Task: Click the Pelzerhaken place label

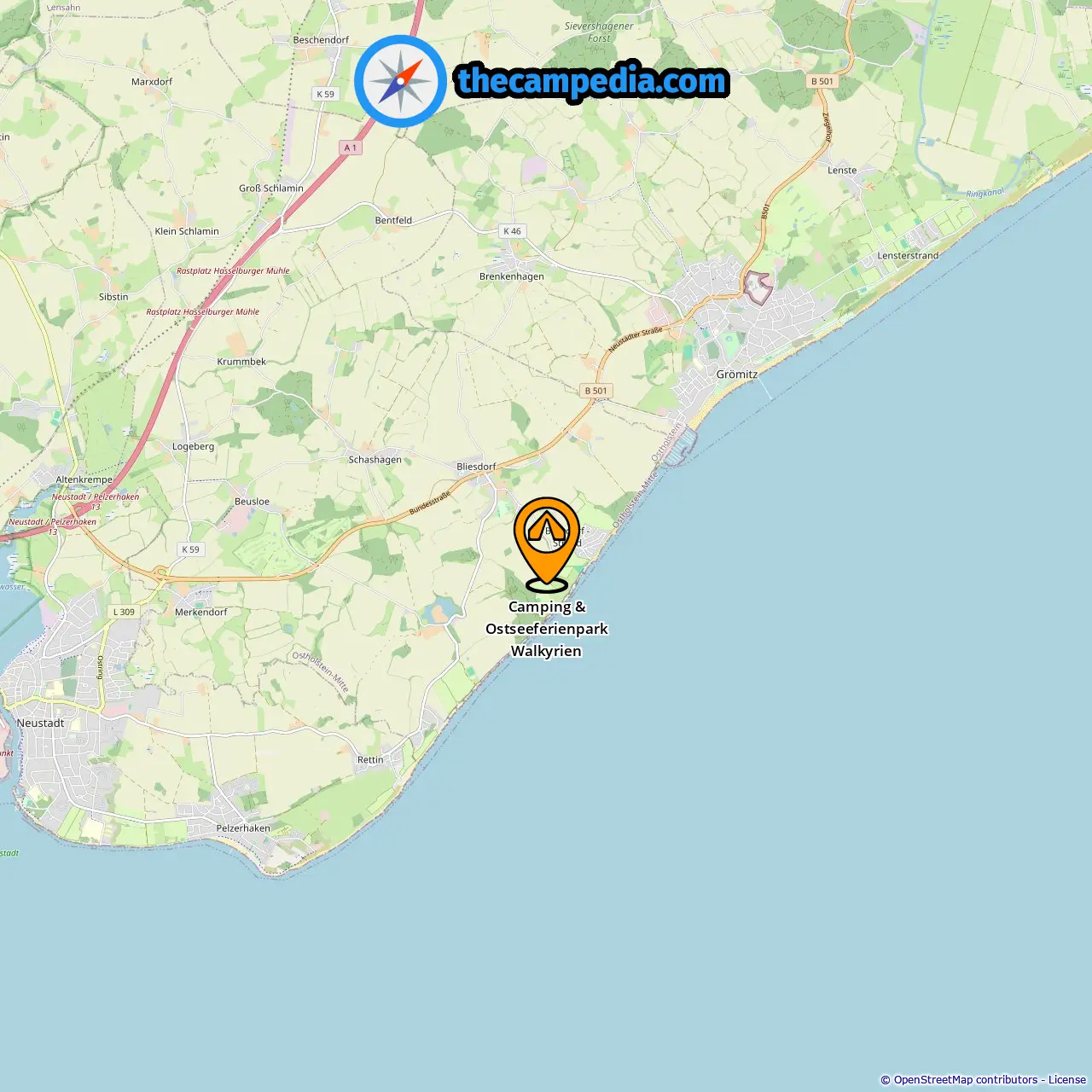Action: click(243, 828)
